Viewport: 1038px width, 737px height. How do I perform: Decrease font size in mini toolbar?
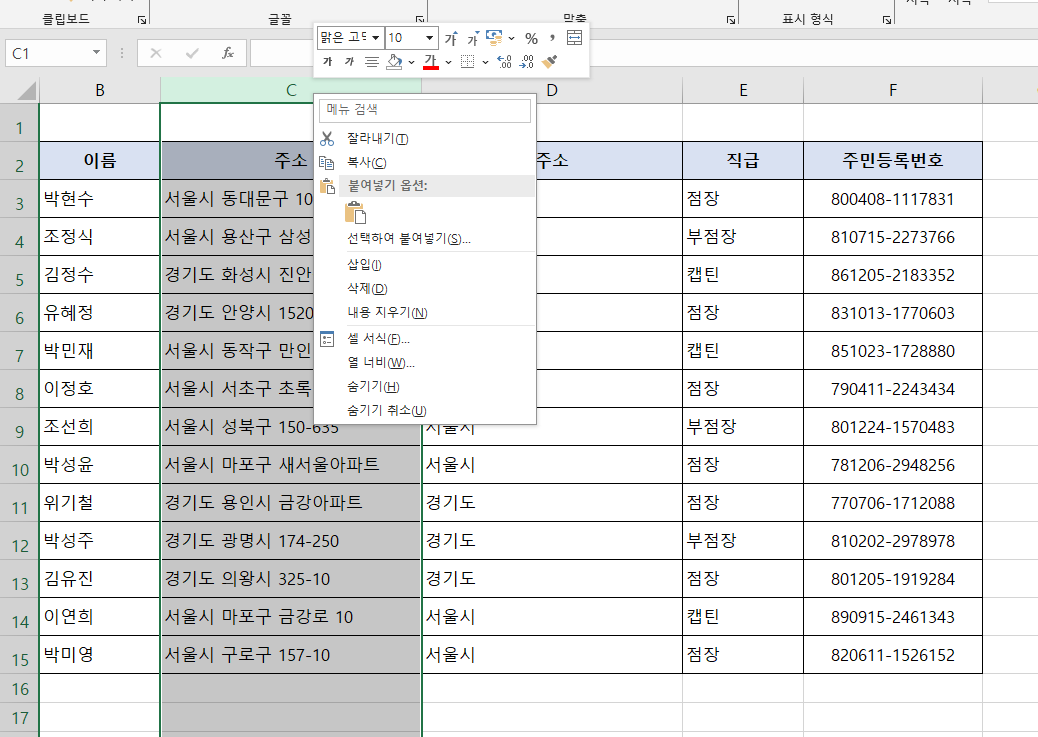click(x=472, y=38)
